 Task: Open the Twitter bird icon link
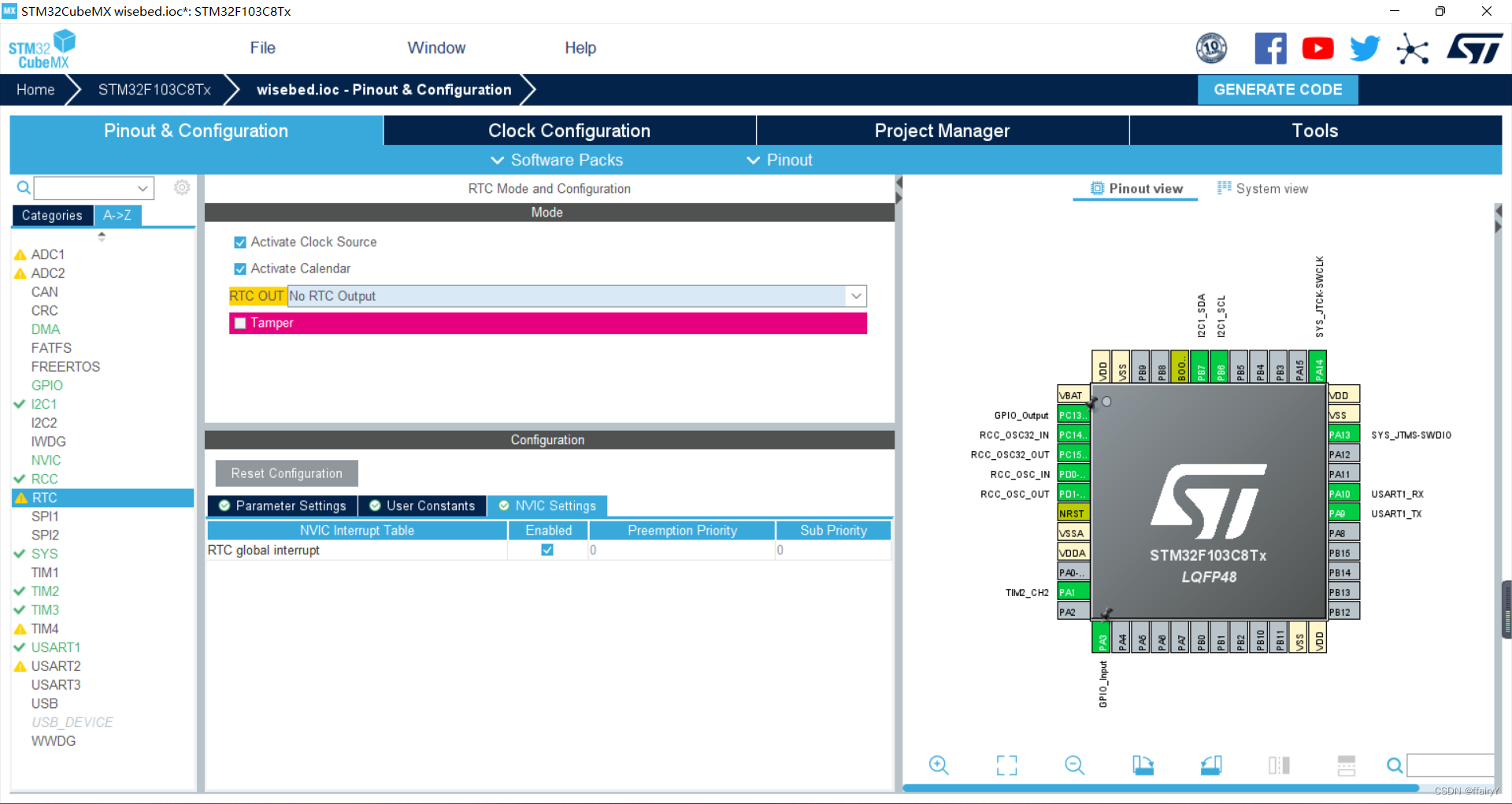(x=1365, y=49)
